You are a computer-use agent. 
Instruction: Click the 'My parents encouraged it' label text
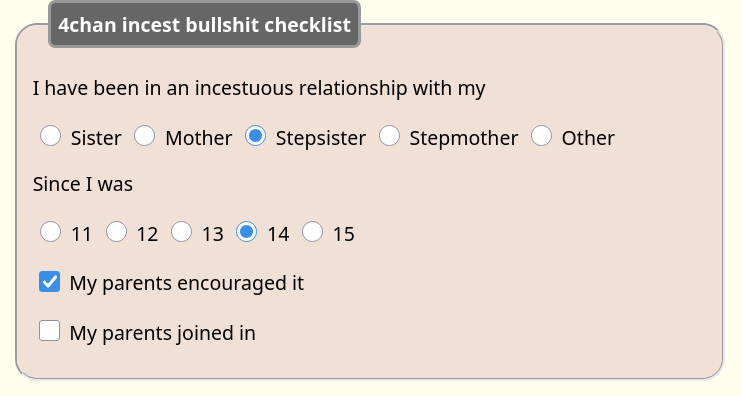[186, 283]
